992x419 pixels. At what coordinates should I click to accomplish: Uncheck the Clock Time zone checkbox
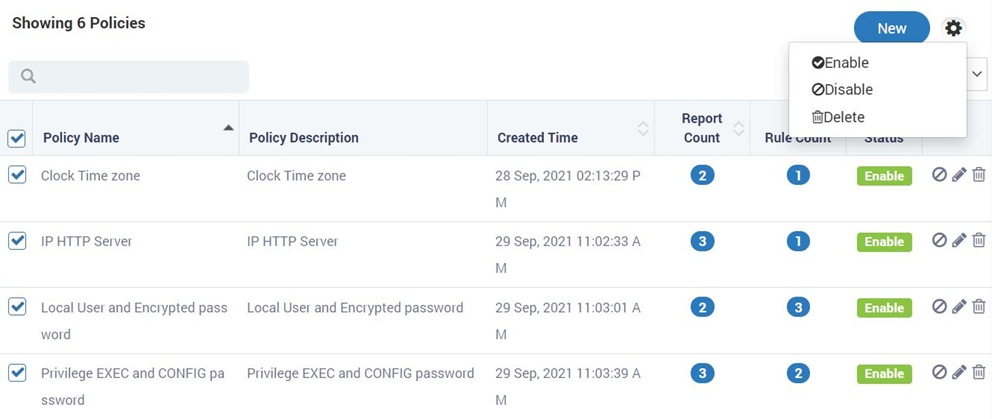click(17, 175)
